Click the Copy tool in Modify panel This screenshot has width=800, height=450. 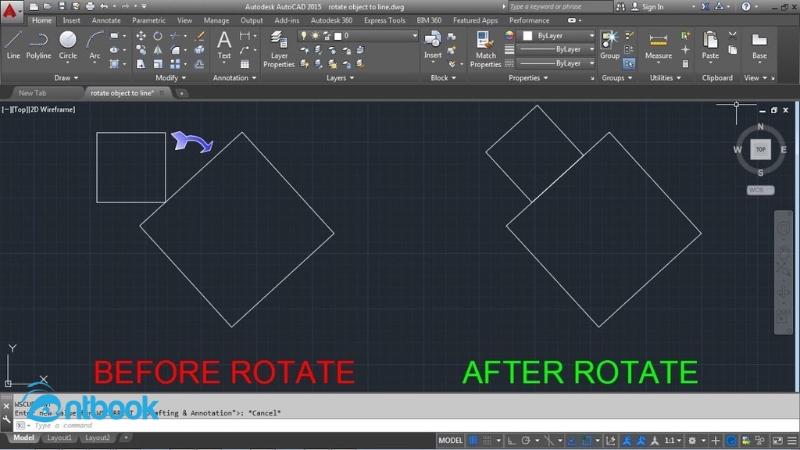tap(141, 50)
